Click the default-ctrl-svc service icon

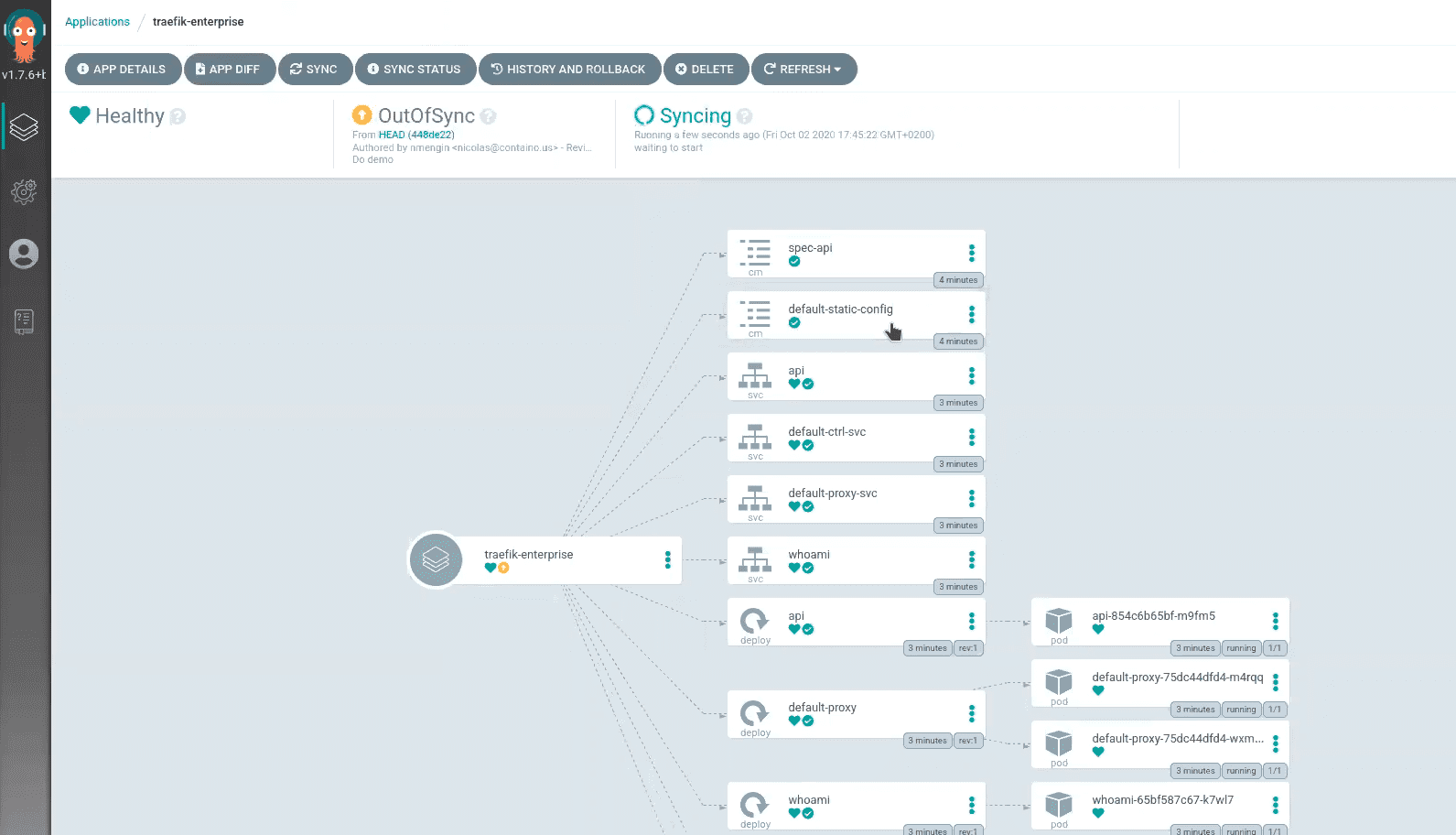coord(755,436)
